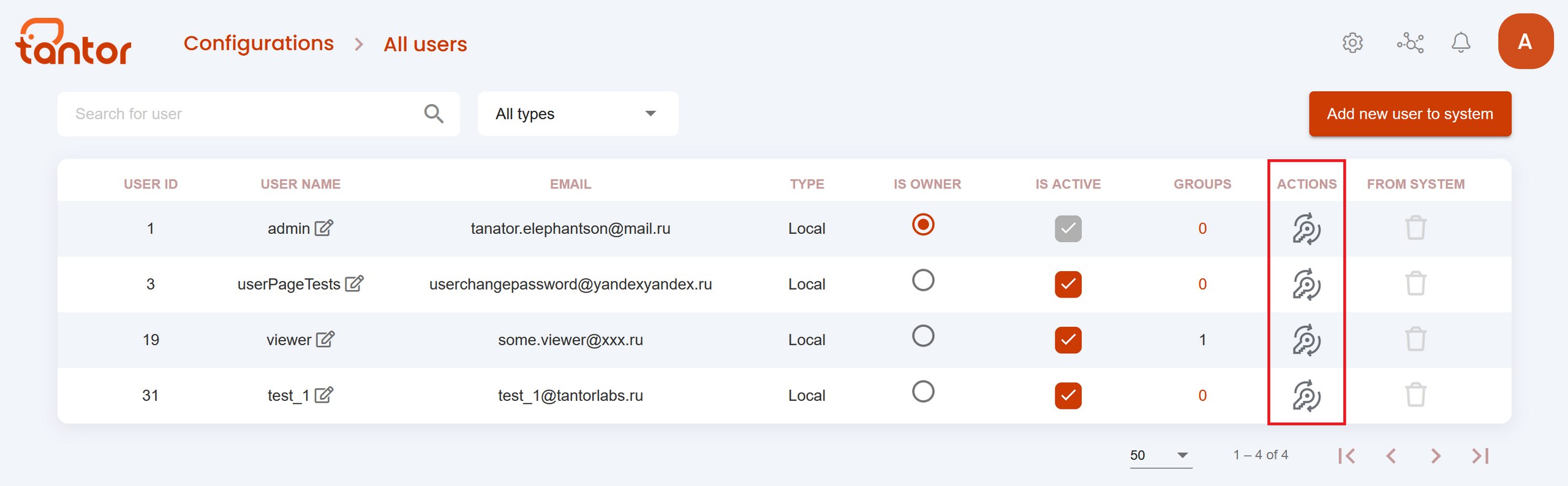This screenshot has height=486, width=1568.
Task: Edit the admin user name
Action: [x=323, y=228]
